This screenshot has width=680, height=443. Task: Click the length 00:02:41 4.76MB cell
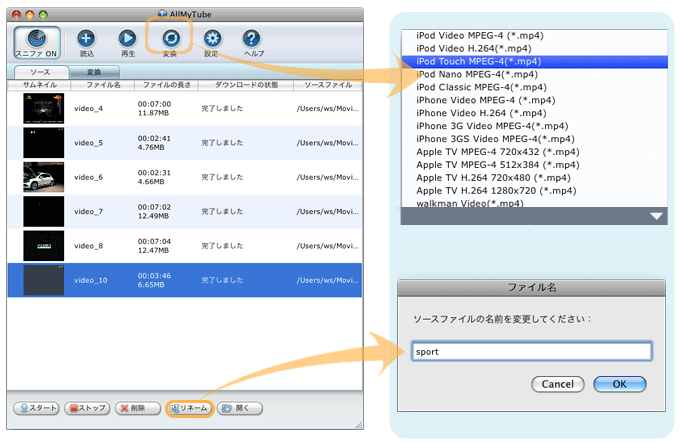click(154, 143)
